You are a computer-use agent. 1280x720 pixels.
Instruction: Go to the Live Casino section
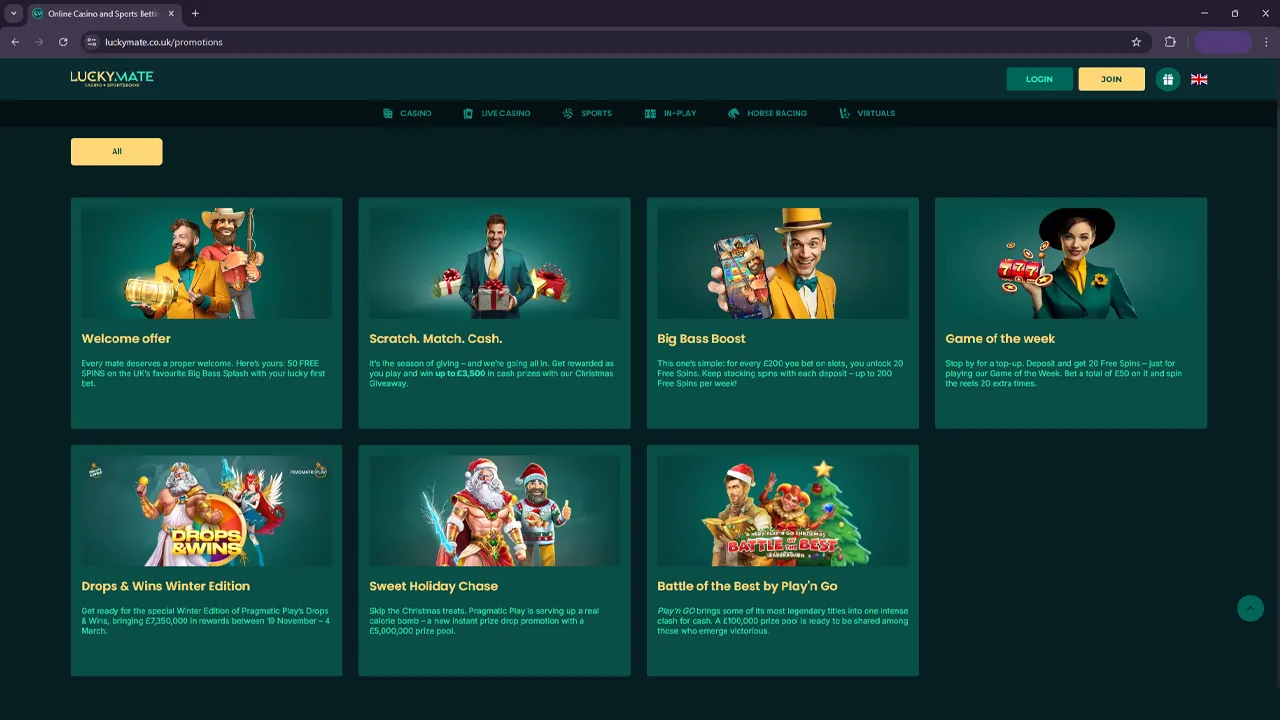pos(496,113)
